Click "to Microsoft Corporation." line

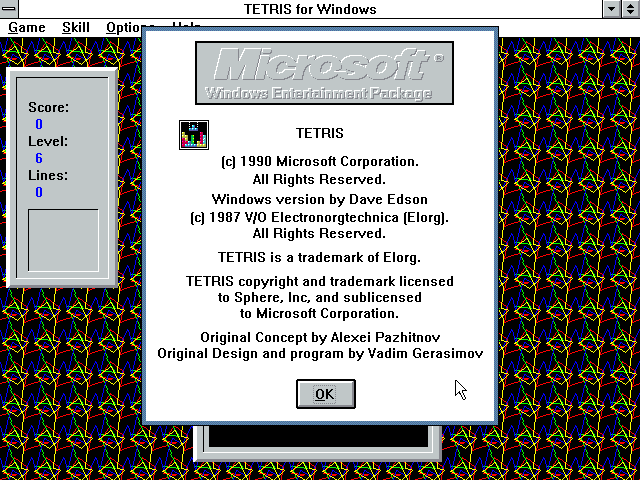click(x=319, y=313)
